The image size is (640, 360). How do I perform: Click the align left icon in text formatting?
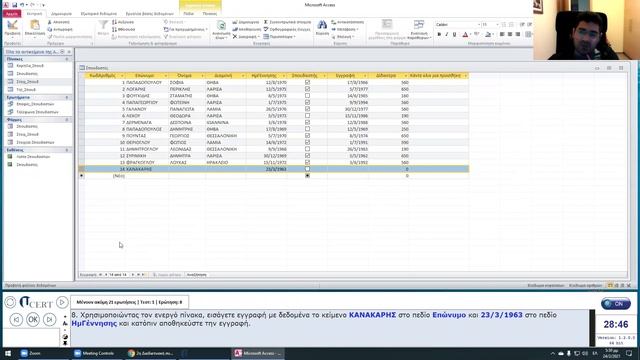coord(502,35)
